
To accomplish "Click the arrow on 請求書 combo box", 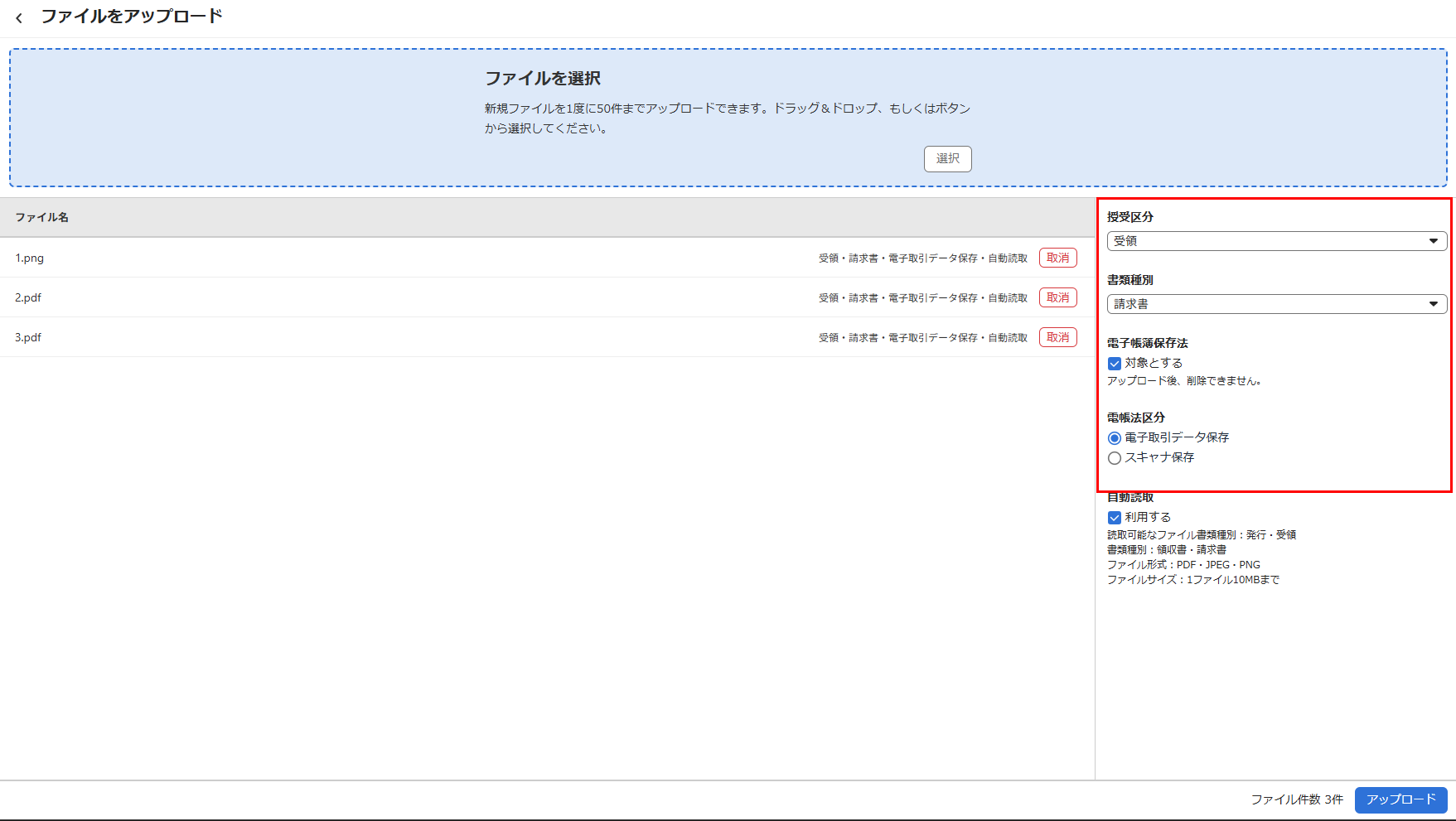I will (1433, 304).
